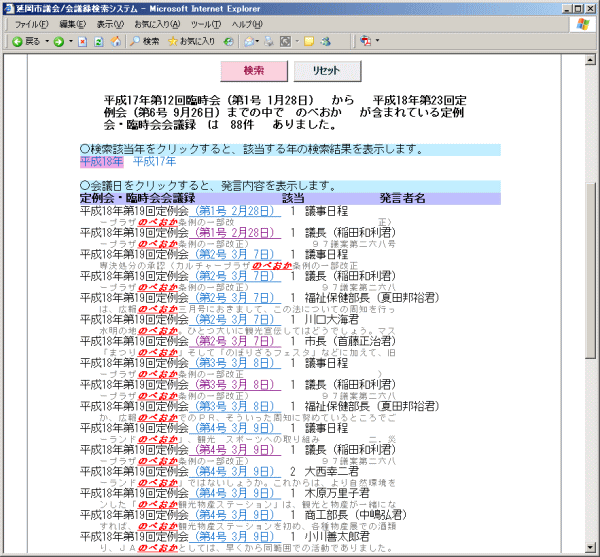Click the Print toolbar icon
The width and height of the screenshot is (600, 557).
click(269, 41)
